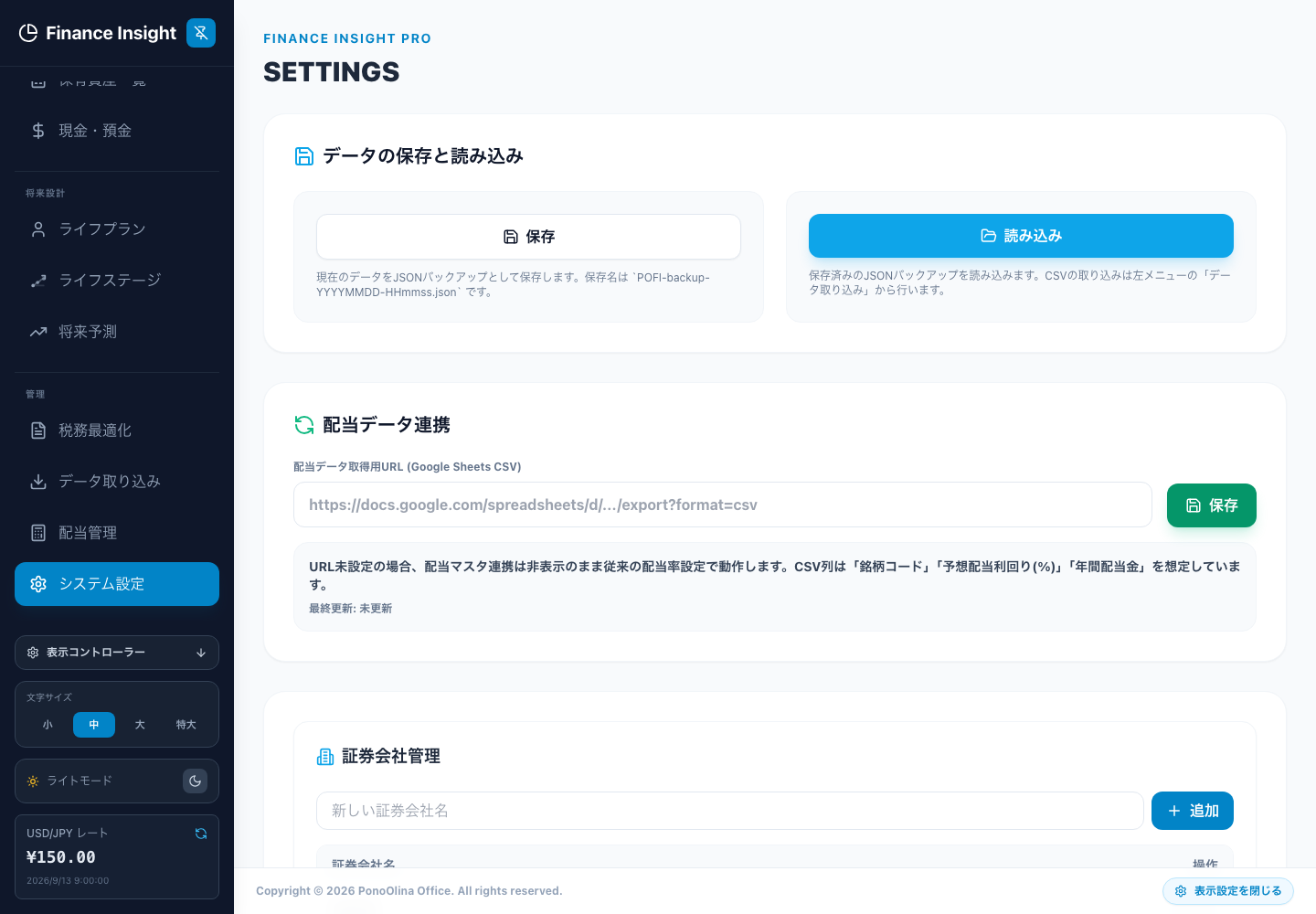Click the sun icon beside ライトモード
The image size is (1316, 914).
(x=33, y=781)
